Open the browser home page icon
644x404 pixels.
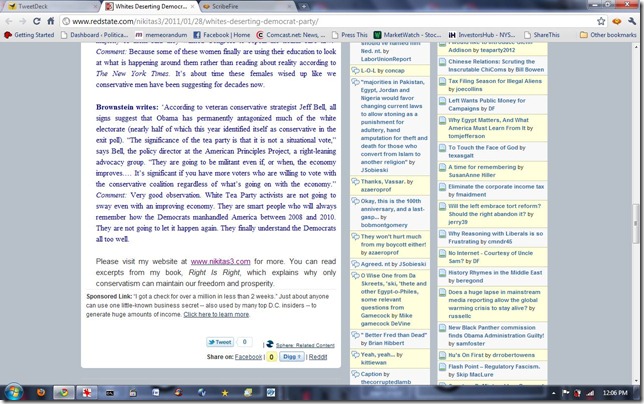tap(51, 21)
